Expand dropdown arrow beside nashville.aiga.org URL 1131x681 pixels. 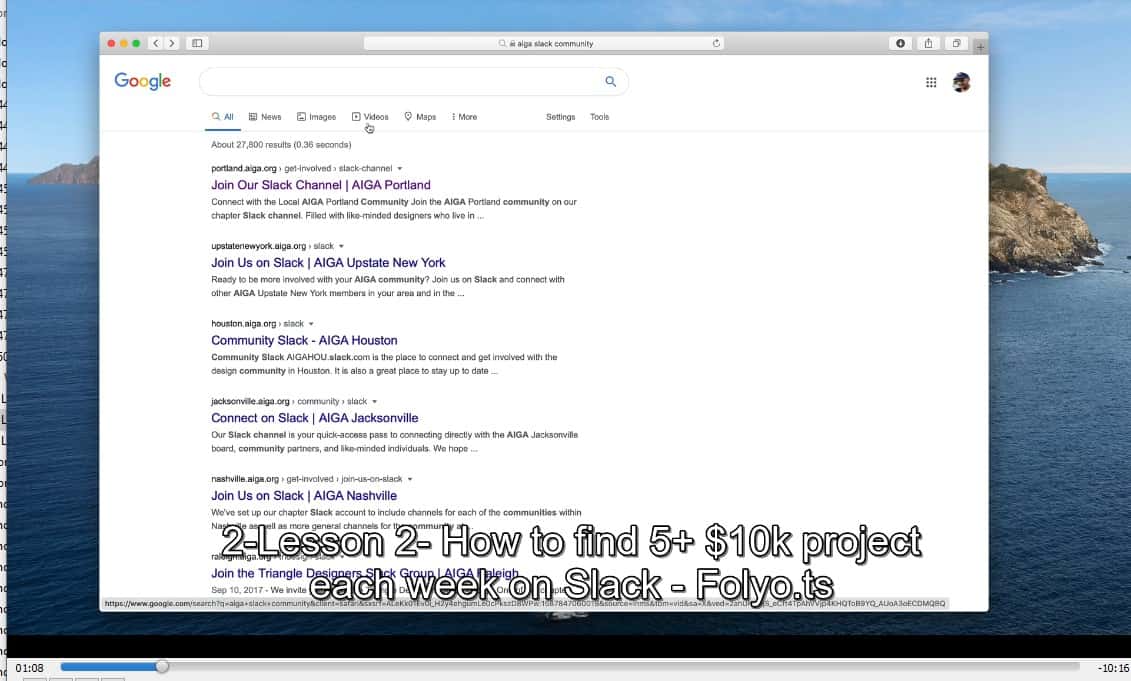(x=410, y=479)
